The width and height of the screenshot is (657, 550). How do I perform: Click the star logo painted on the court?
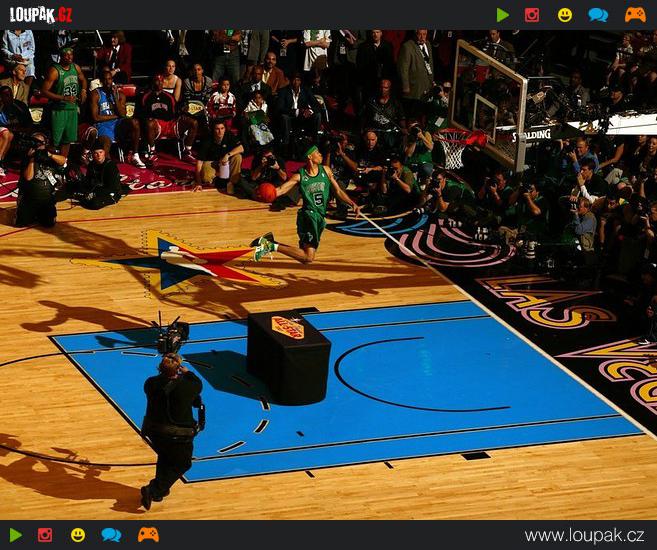pyautogui.click(x=200, y=260)
